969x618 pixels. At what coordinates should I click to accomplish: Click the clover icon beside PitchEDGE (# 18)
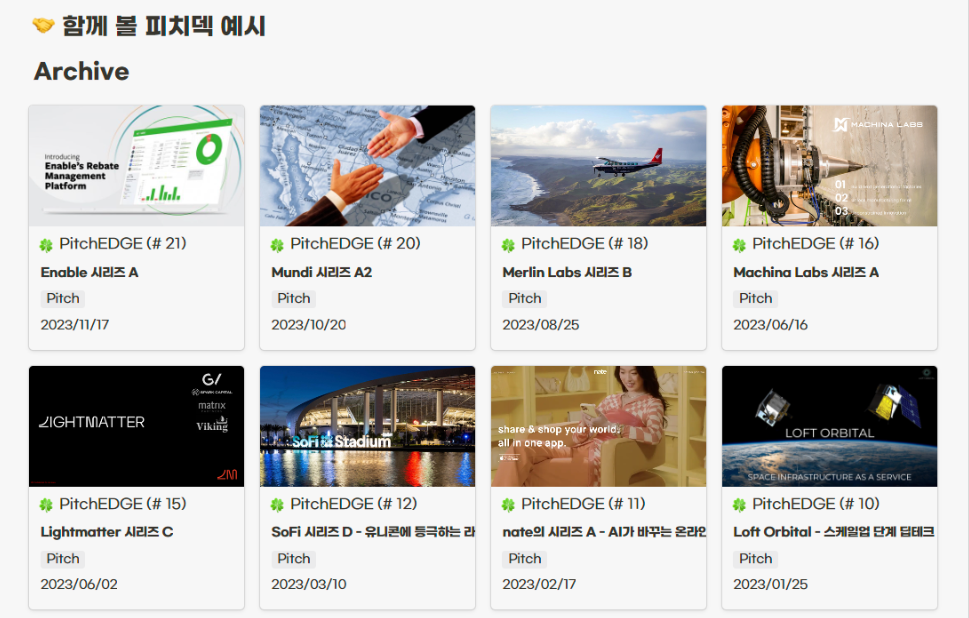tap(508, 245)
